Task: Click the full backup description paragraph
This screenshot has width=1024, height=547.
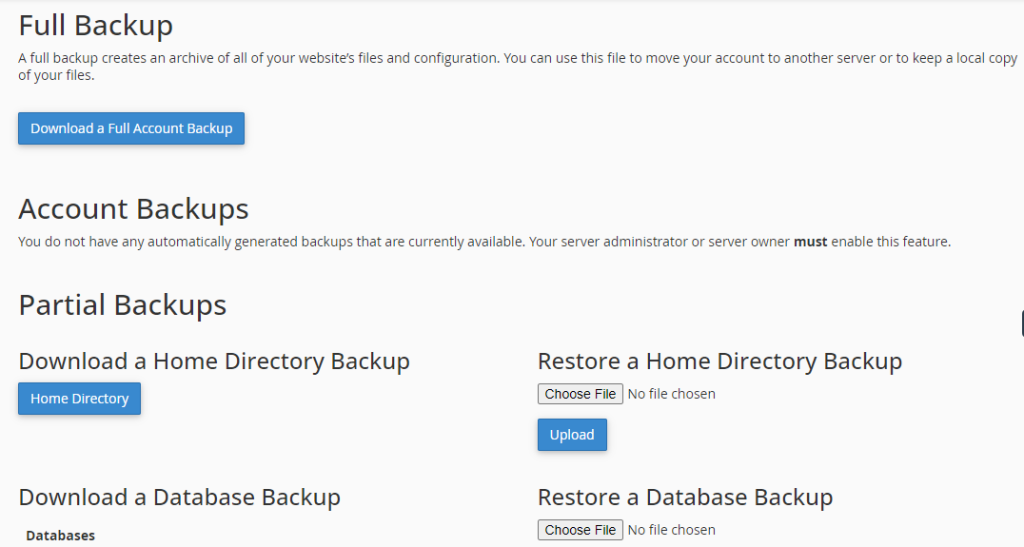Action: [517, 67]
